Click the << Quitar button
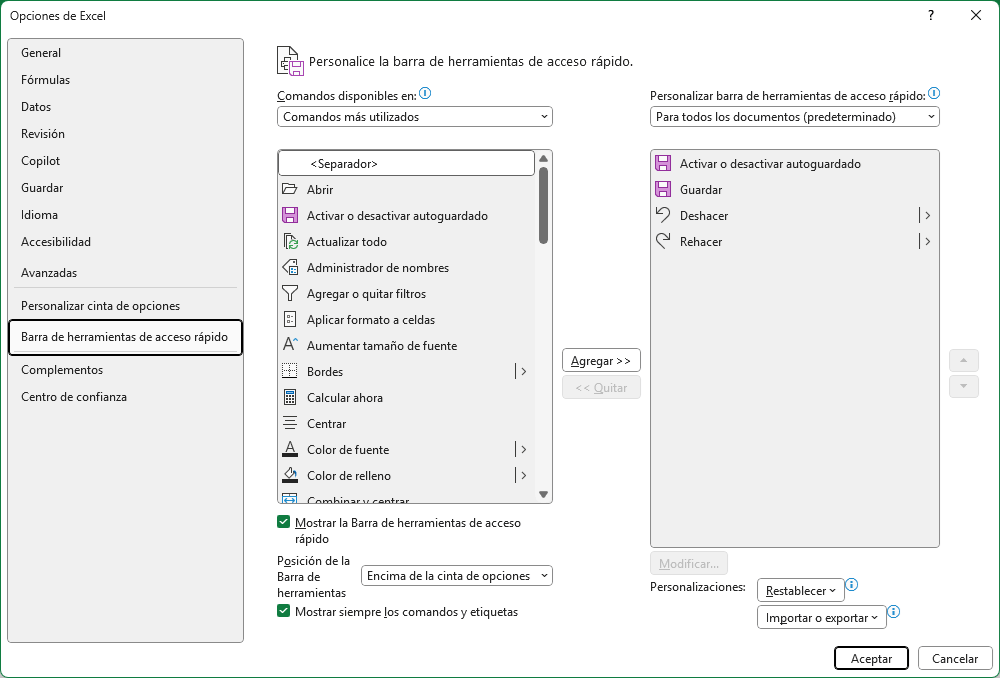 [x=601, y=387]
